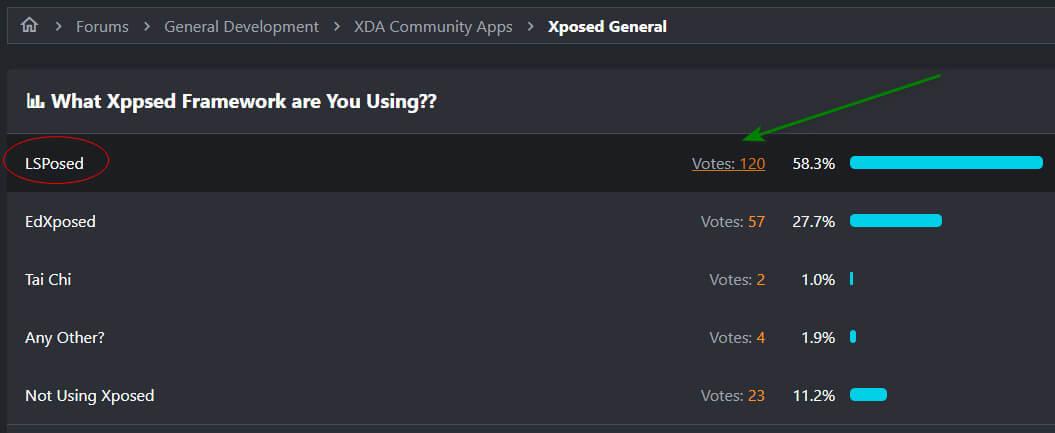This screenshot has width=1055, height=433.
Task: Click the LSPosed poll option
Action: pyautogui.click(x=55, y=163)
